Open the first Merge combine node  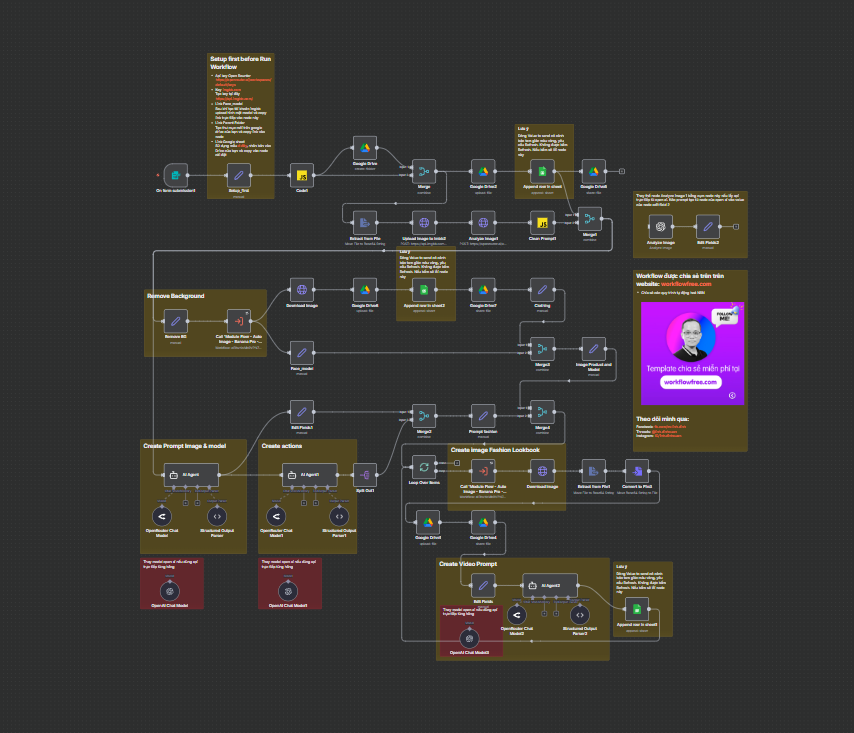click(424, 170)
